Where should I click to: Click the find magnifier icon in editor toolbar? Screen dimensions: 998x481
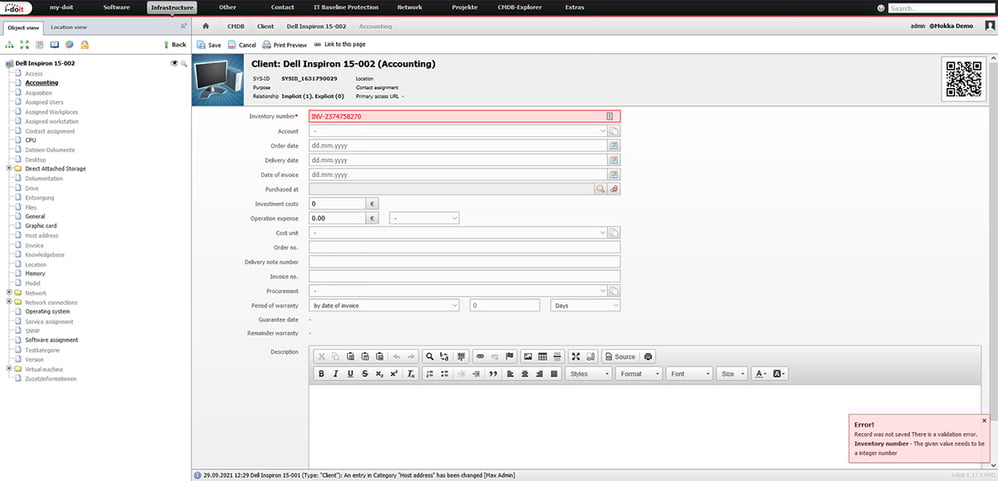pyautogui.click(x=430, y=356)
